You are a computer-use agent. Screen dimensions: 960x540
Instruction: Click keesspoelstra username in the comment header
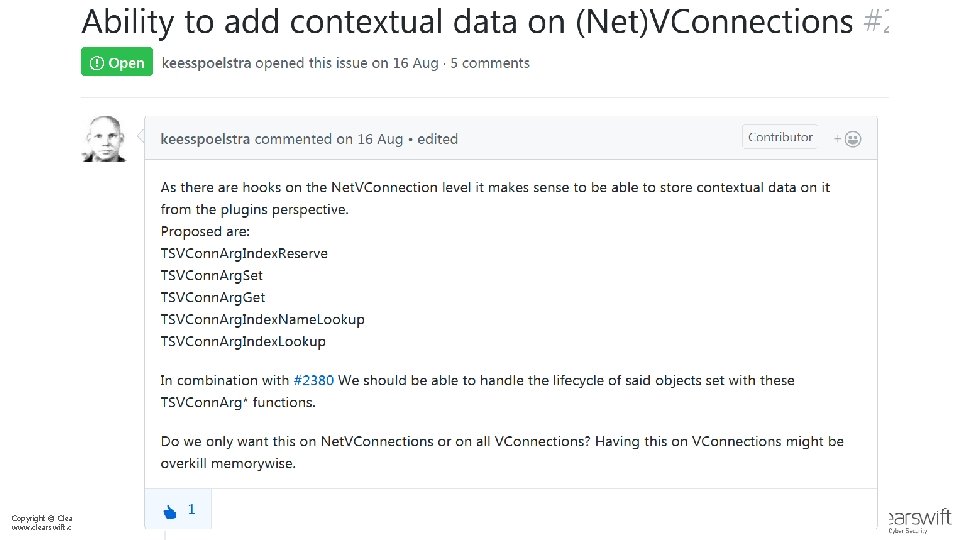click(x=205, y=139)
